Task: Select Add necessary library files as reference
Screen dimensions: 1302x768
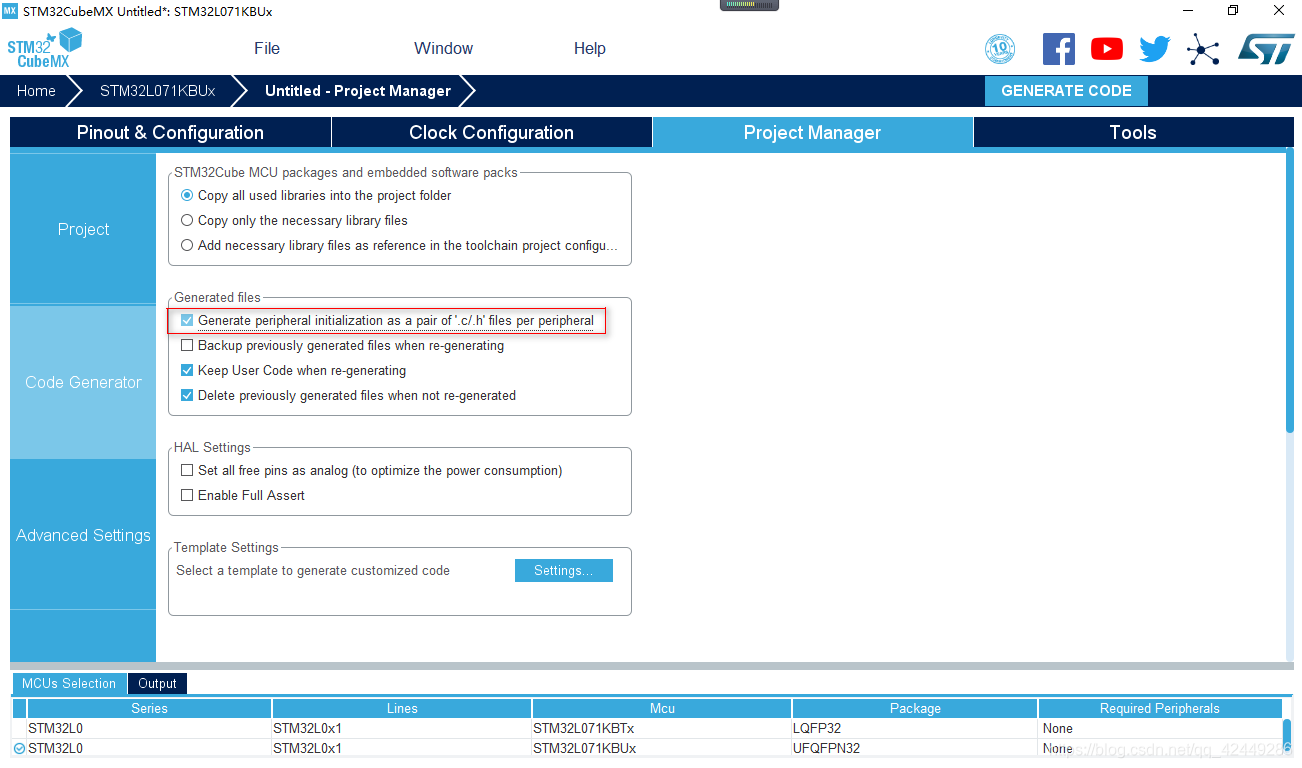Action: (187, 245)
